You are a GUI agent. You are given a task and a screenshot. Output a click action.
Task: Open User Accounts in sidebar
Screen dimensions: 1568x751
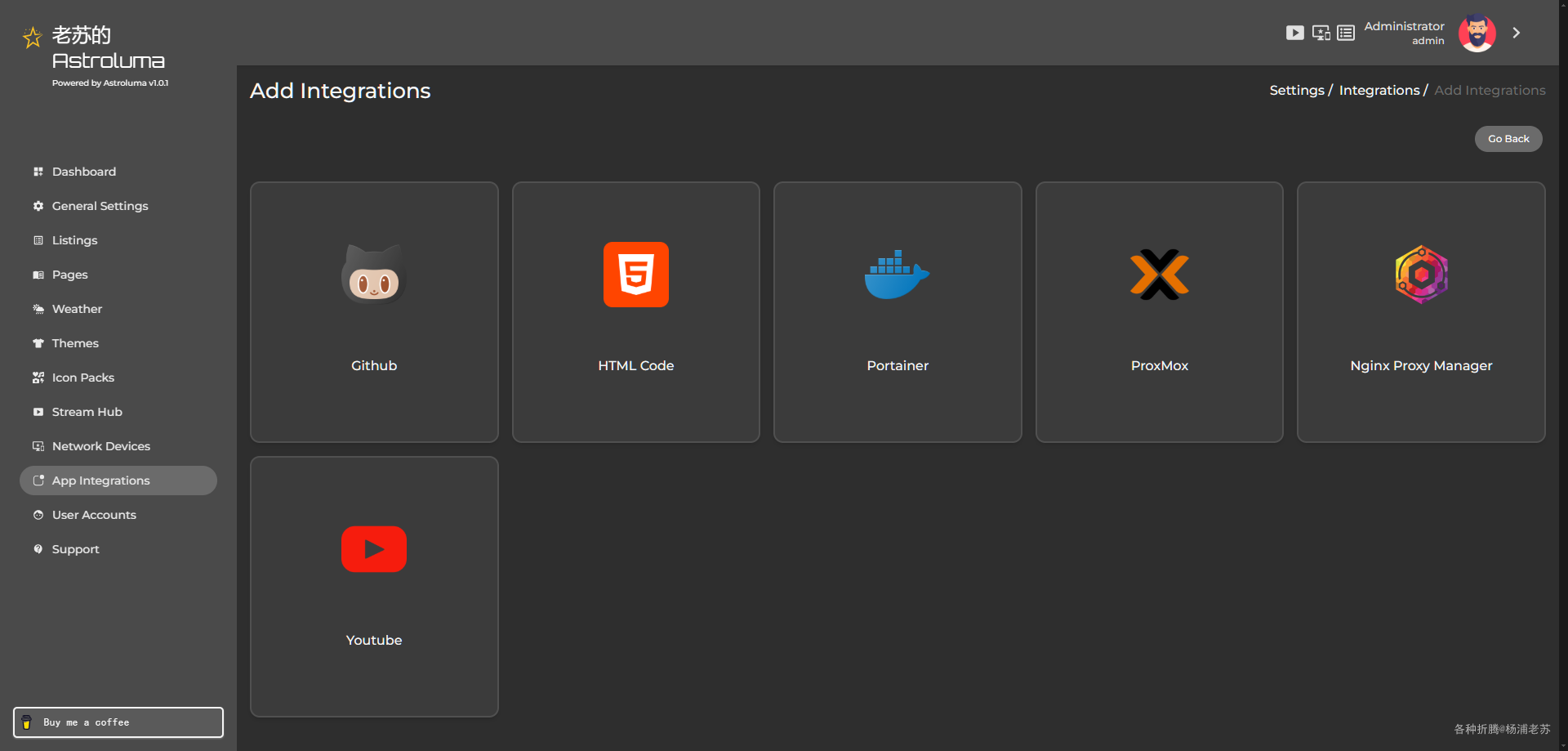click(x=118, y=515)
